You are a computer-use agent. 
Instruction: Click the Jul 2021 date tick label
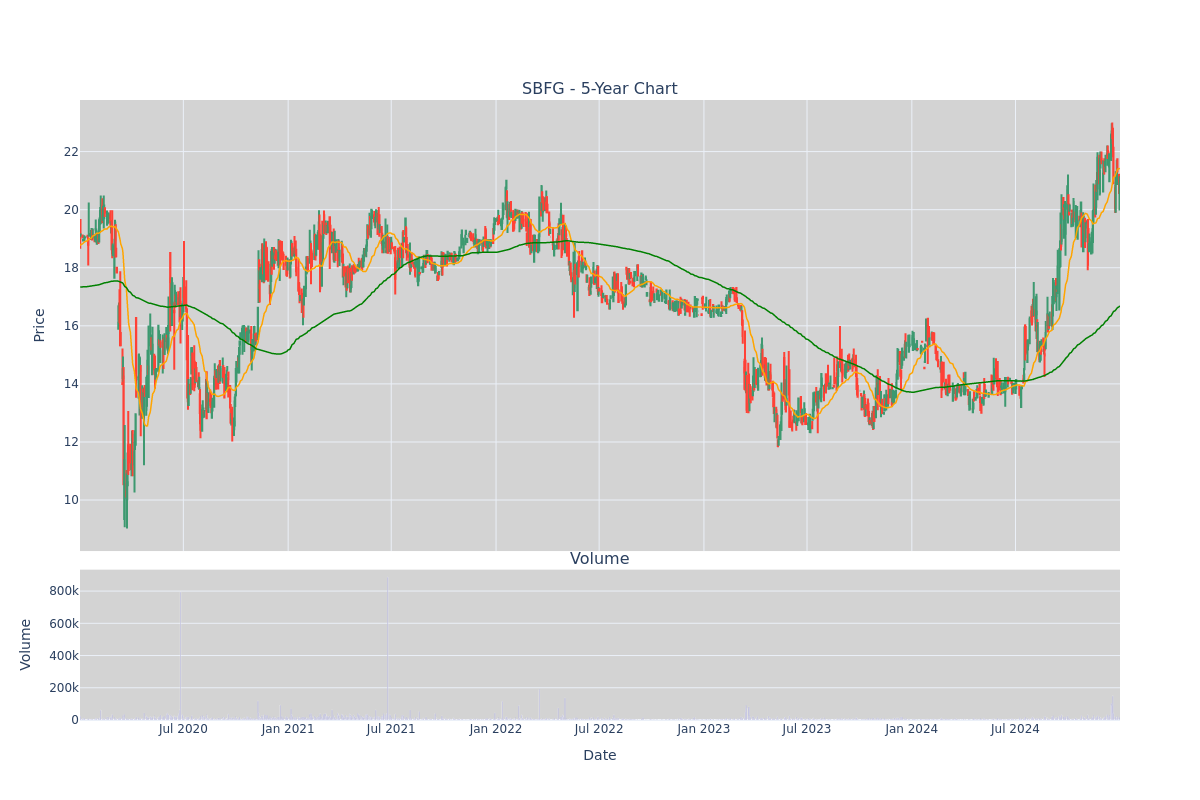coord(391,729)
